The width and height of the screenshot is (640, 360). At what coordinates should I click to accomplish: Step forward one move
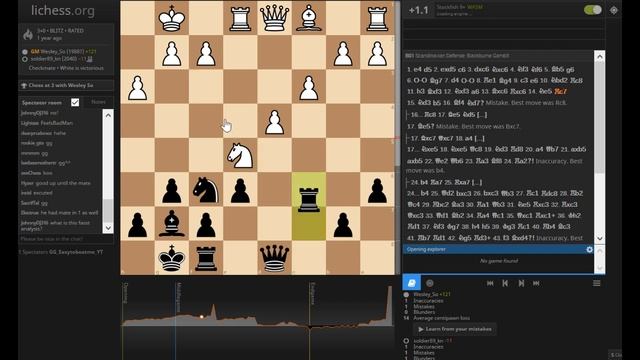coord(521,283)
